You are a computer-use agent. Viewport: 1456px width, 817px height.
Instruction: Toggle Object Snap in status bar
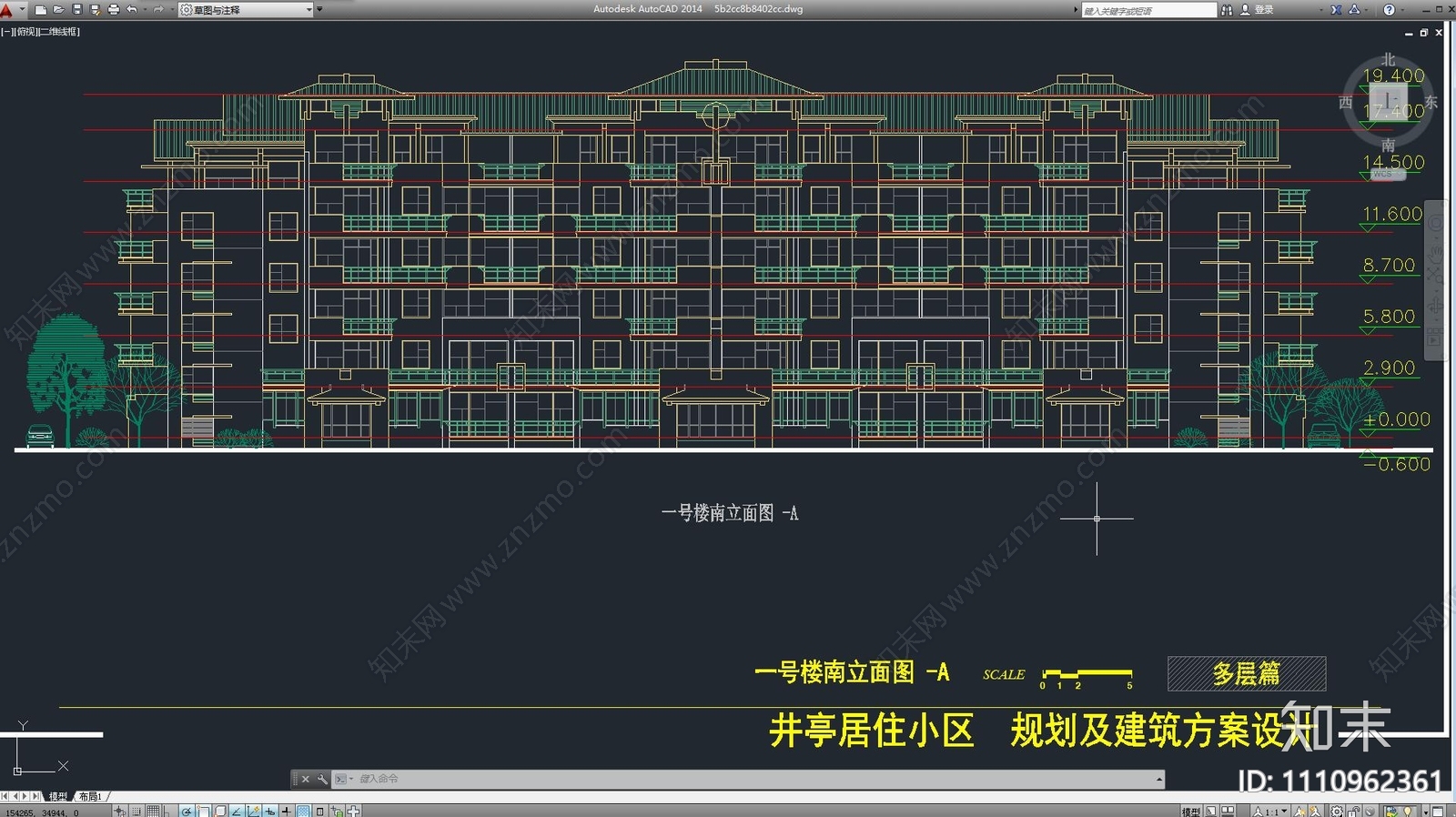[x=203, y=810]
